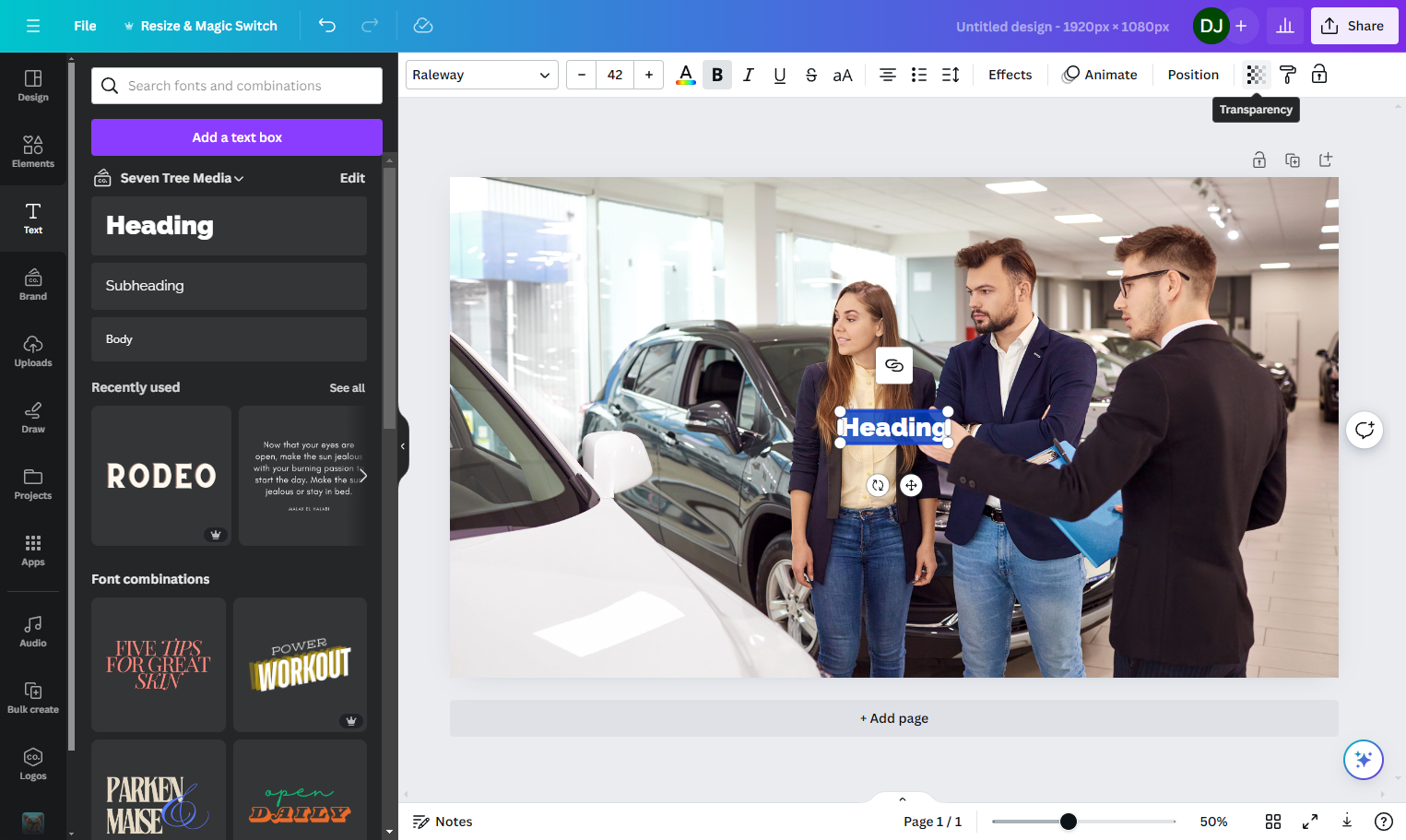The image size is (1406, 840).
Task: Enter fullscreen present mode
Action: pos(1310,822)
